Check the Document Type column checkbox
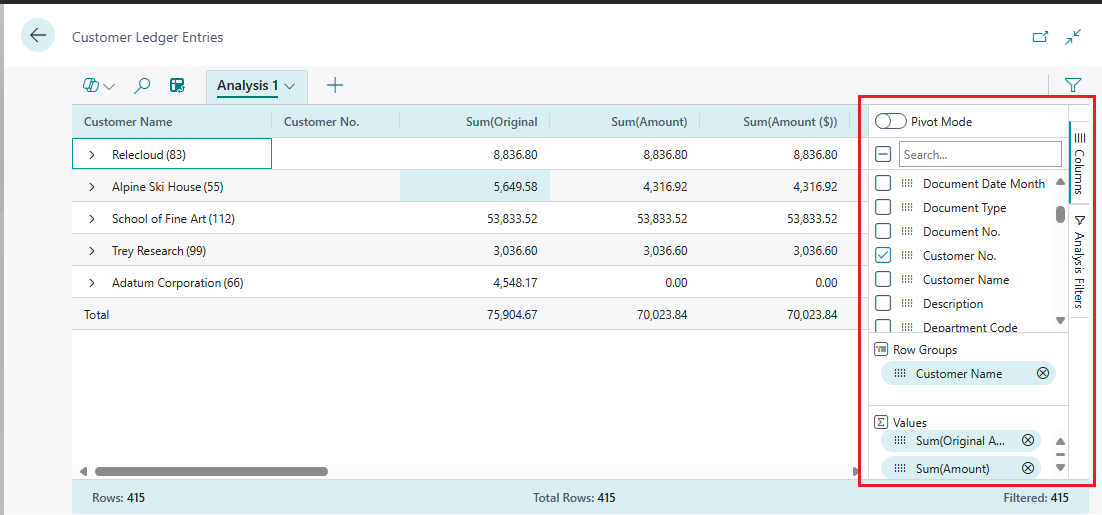 (x=883, y=208)
